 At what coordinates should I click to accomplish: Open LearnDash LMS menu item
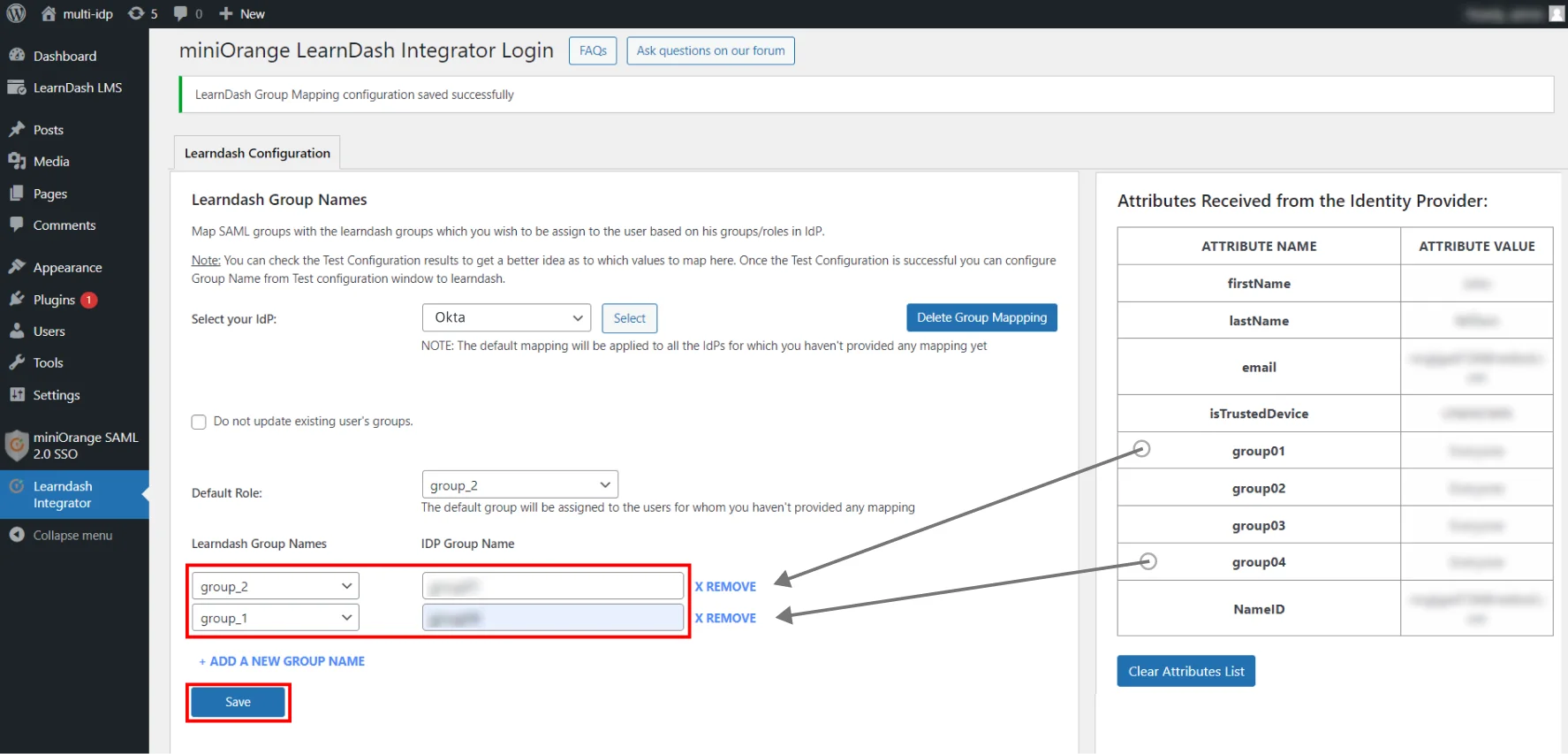tap(78, 88)
